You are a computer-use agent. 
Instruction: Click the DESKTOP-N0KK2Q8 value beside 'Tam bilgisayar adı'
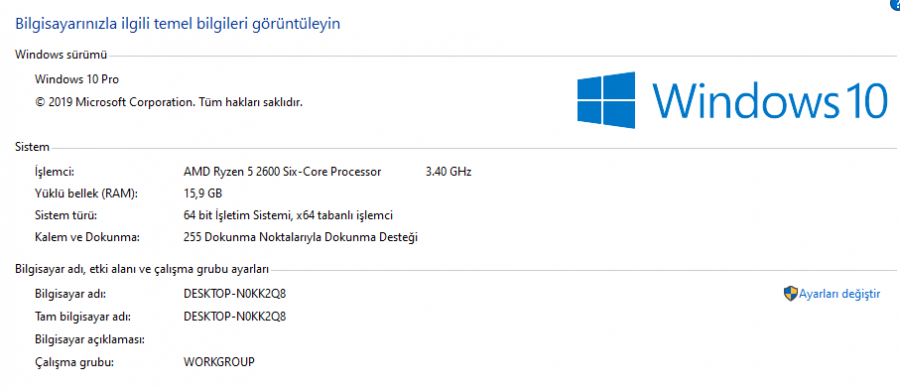[235, 316]
